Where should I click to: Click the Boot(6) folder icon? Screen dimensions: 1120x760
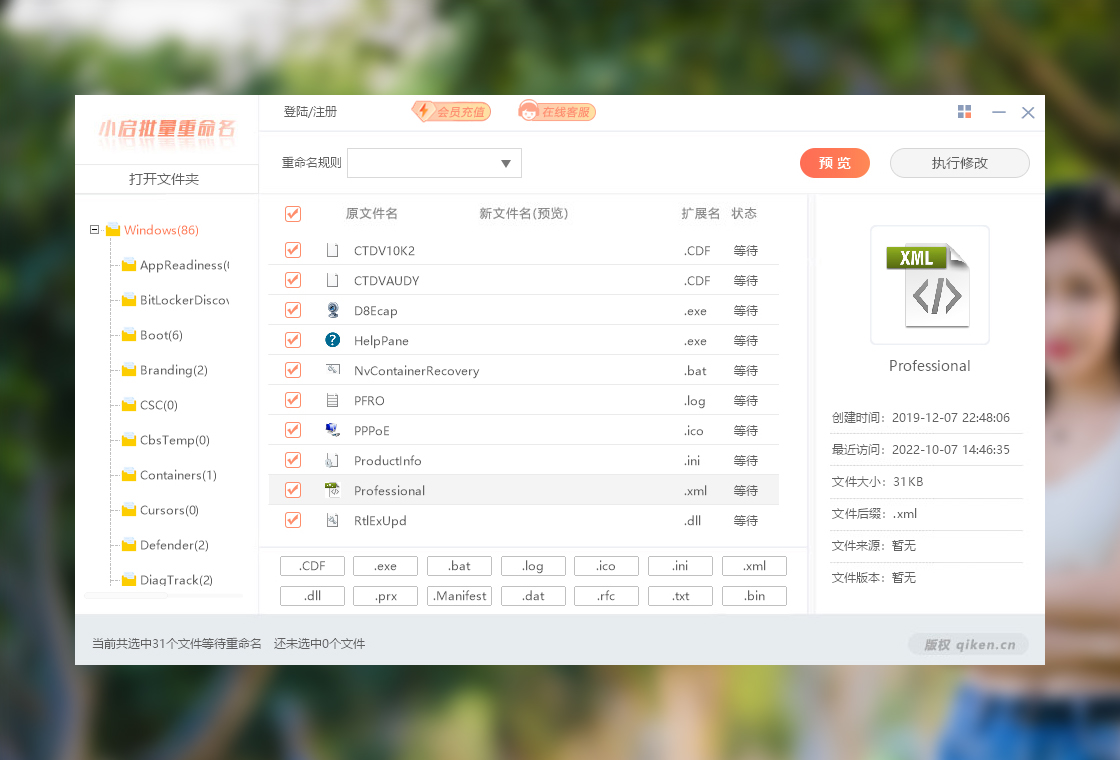click(x=129, y=335)
